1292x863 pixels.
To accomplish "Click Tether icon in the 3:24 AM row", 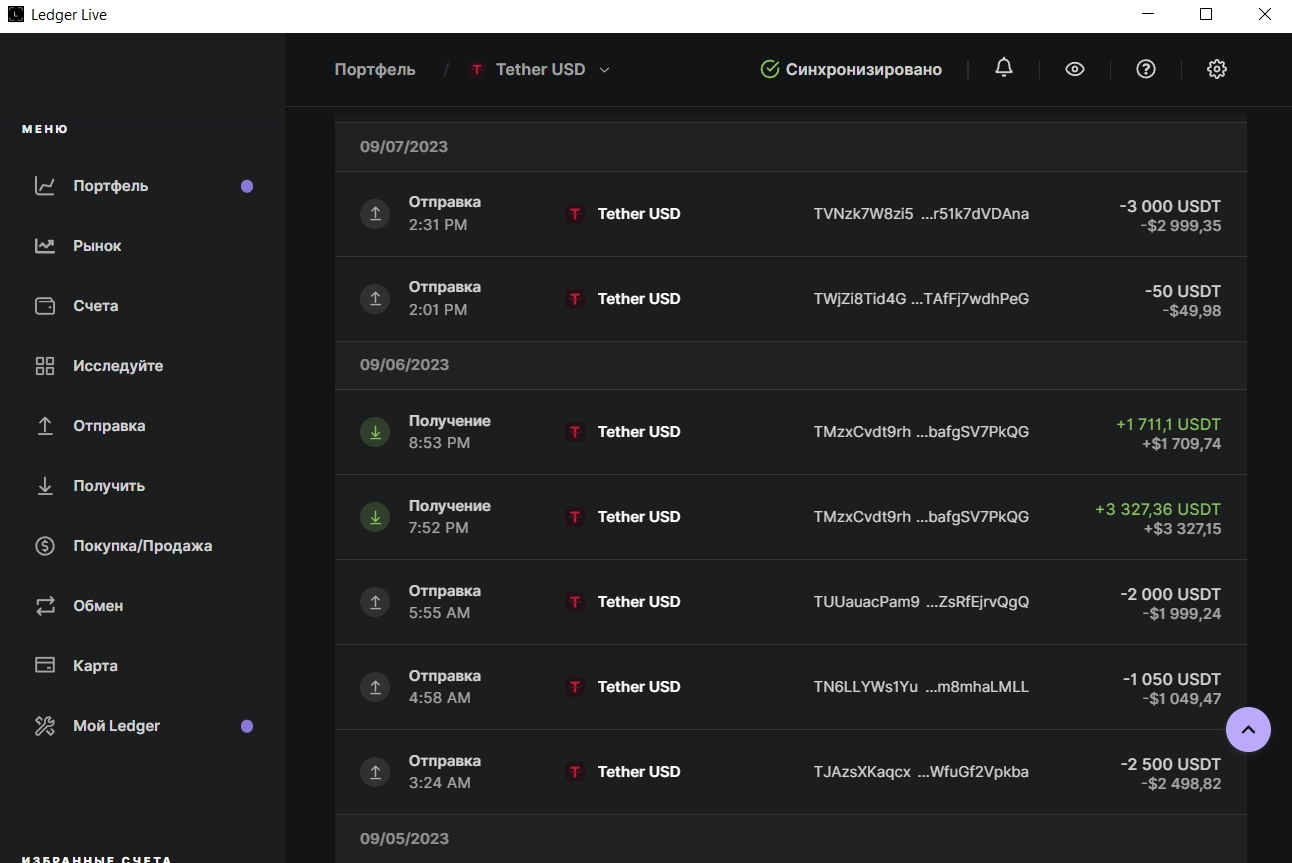I will point(575,772).
